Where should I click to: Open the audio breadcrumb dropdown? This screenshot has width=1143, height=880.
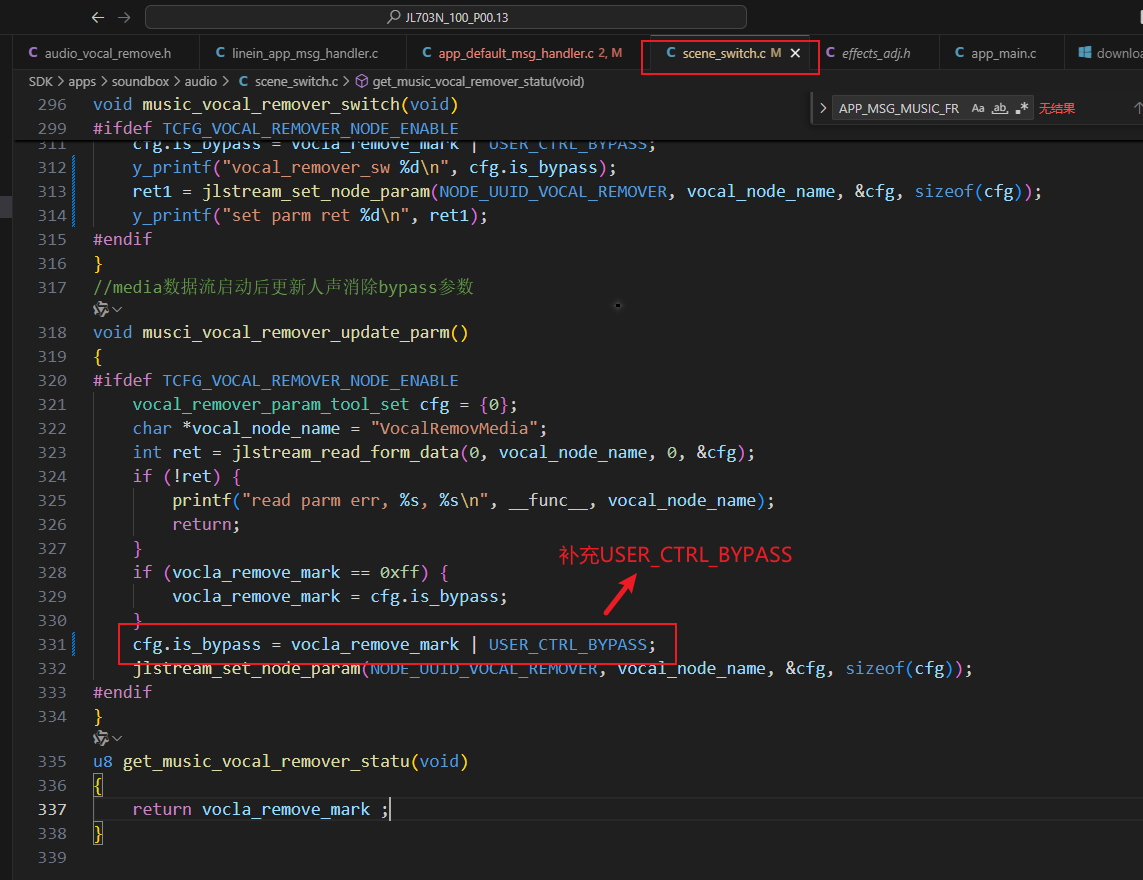200,82
